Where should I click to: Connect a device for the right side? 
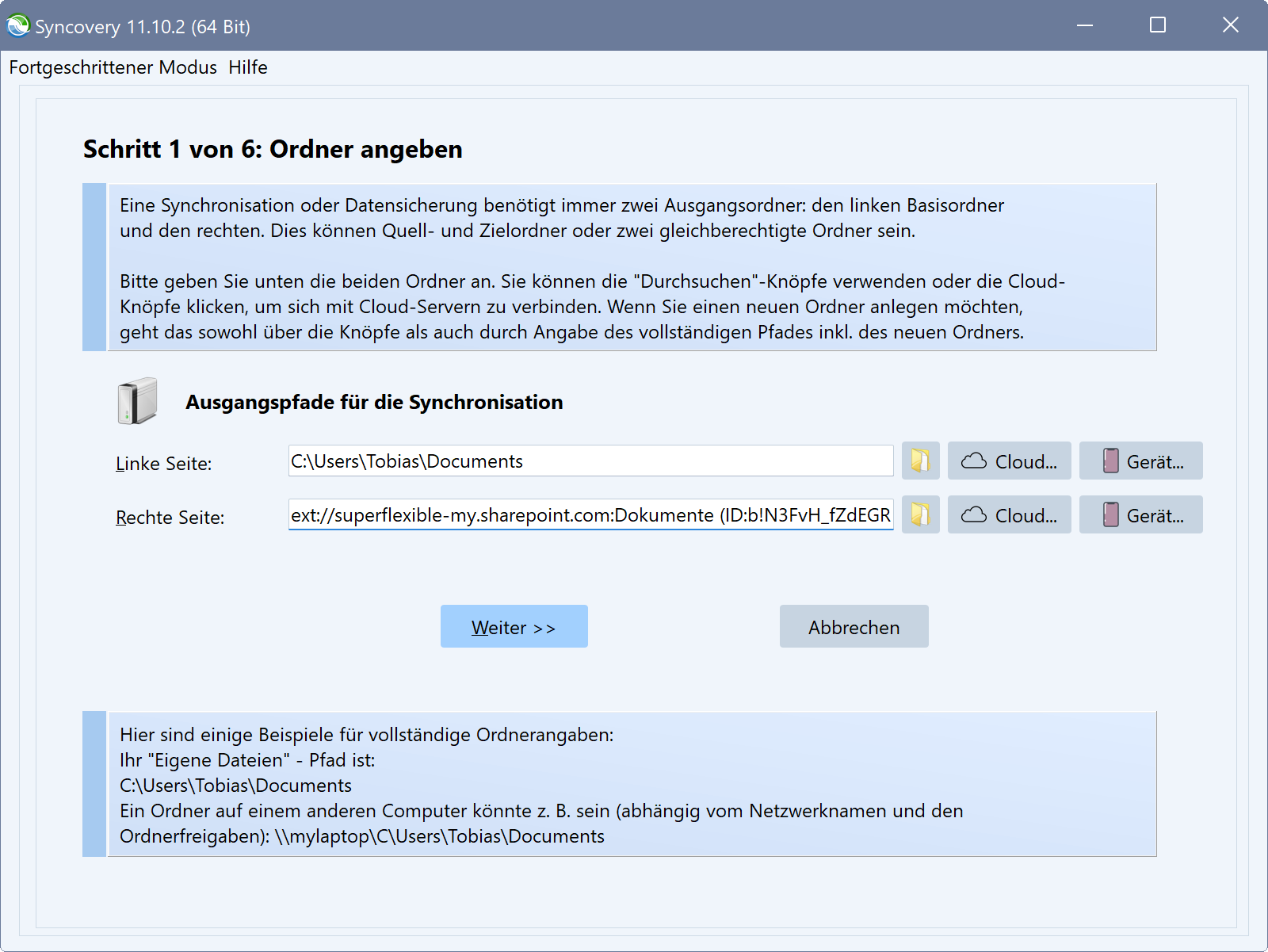point(1140,514)
